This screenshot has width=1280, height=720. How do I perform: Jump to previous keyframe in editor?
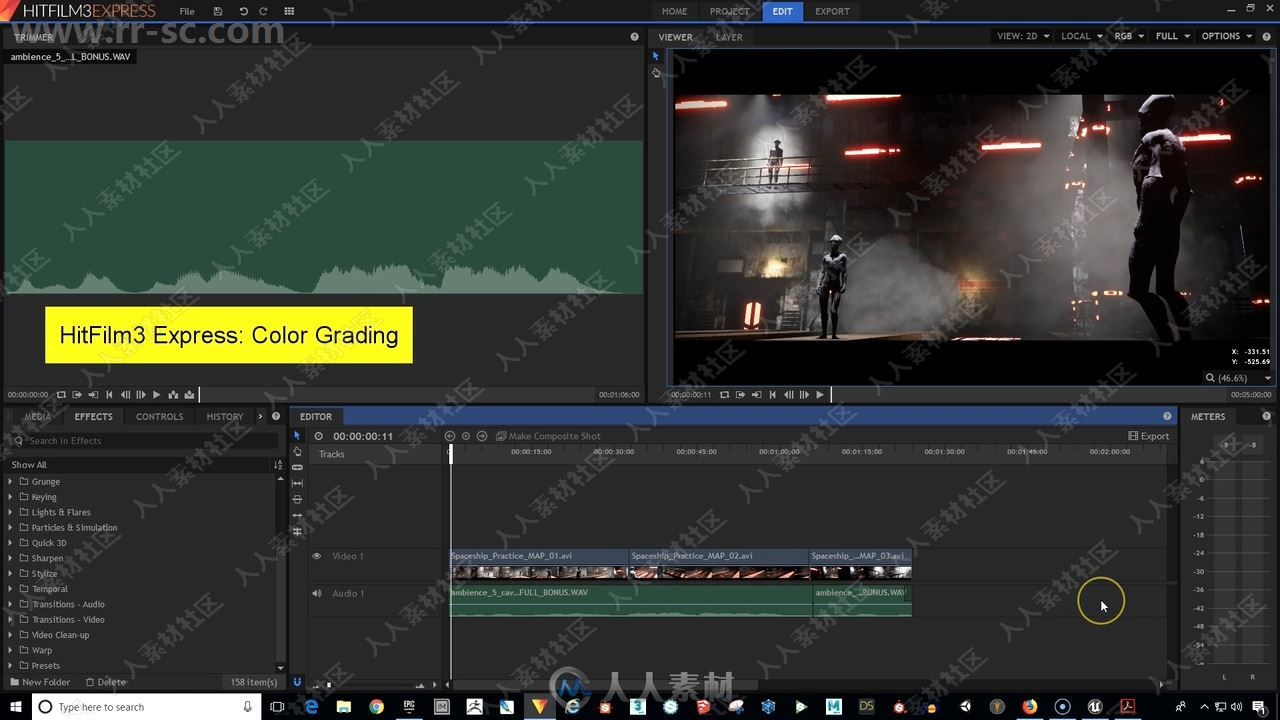(x=450, y=436)
